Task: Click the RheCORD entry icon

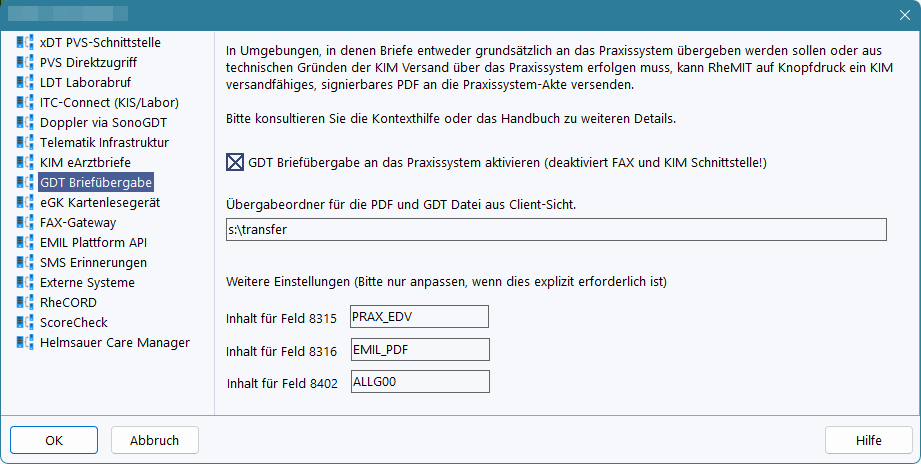Action: (25, 303)
